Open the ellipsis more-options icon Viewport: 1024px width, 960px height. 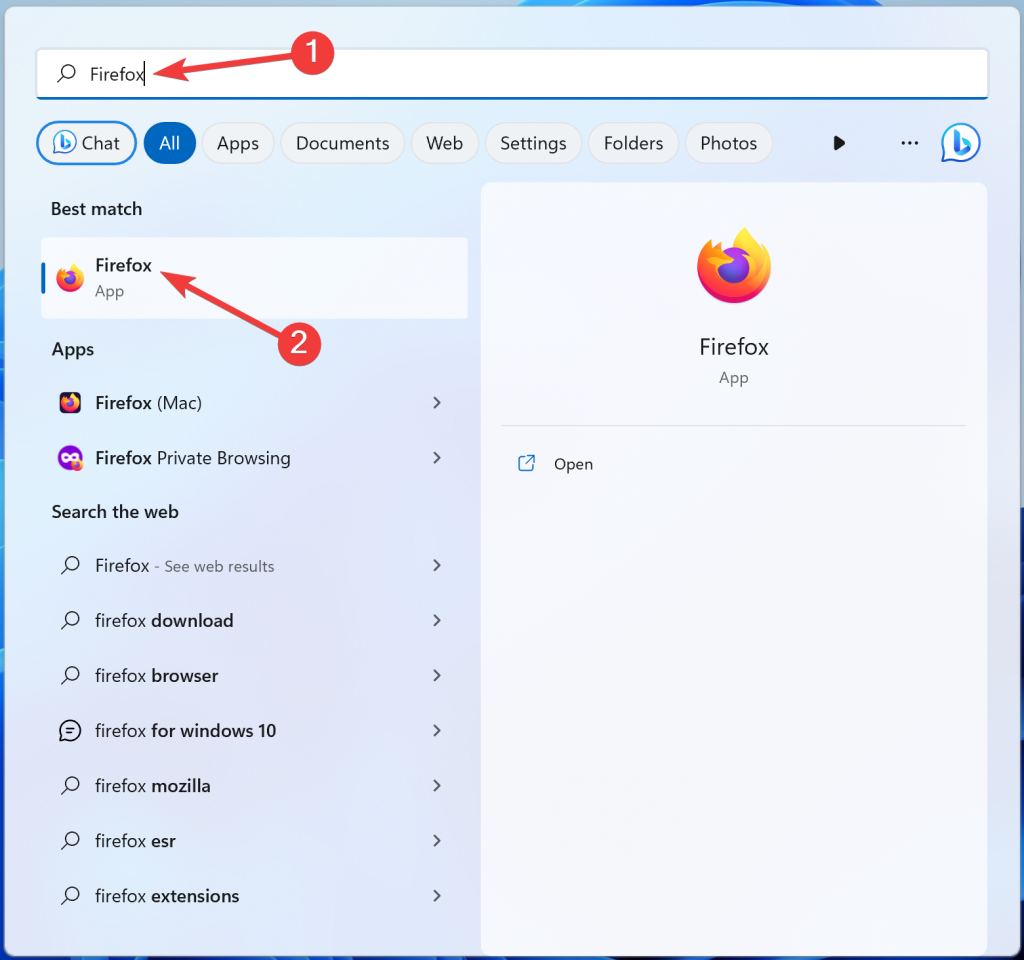909,143
